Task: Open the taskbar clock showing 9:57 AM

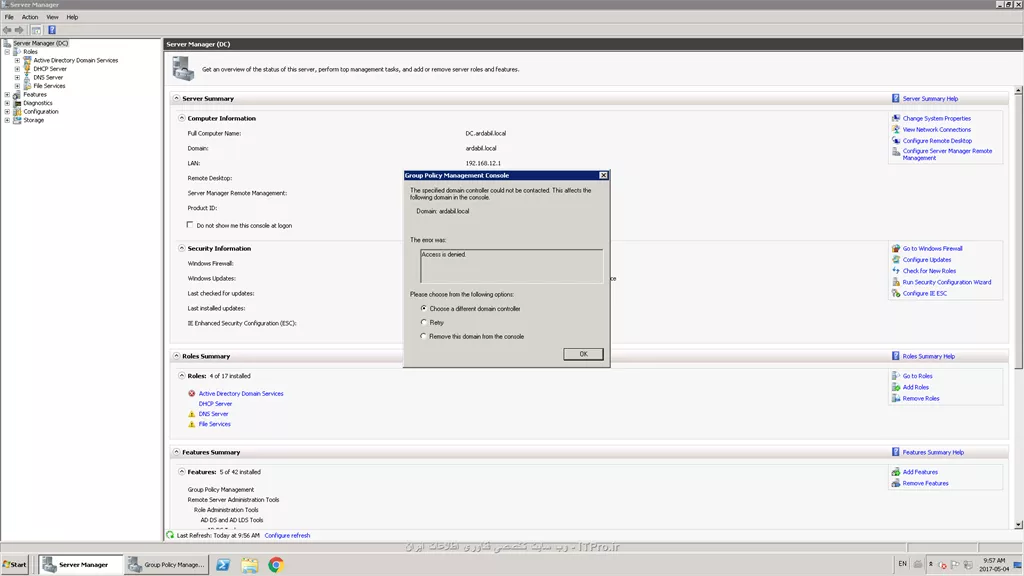Action: (x=994, y=565)
